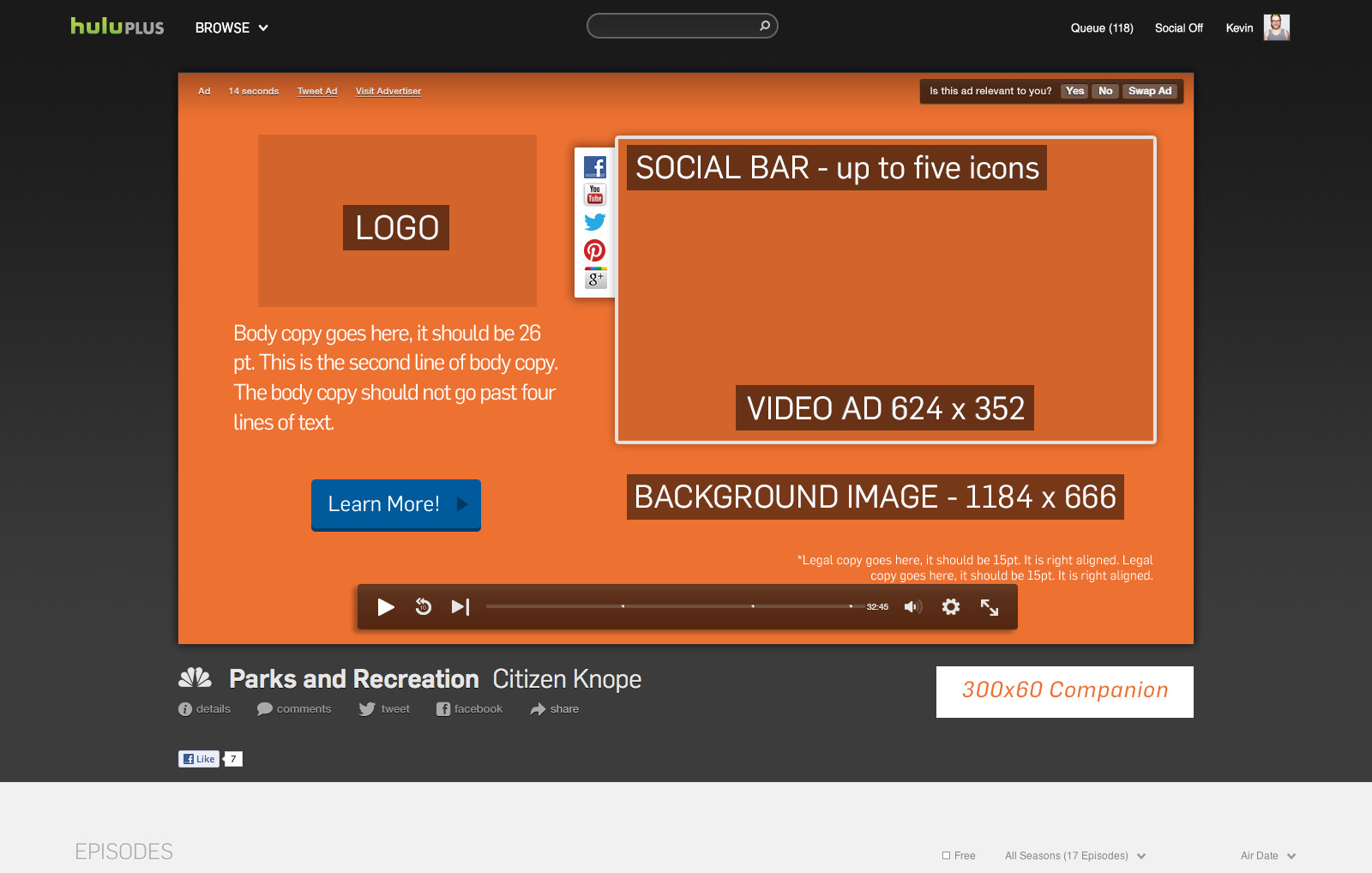
Task: Click the Twitter bird icon in social bar
Action: [x=595, y=222]
